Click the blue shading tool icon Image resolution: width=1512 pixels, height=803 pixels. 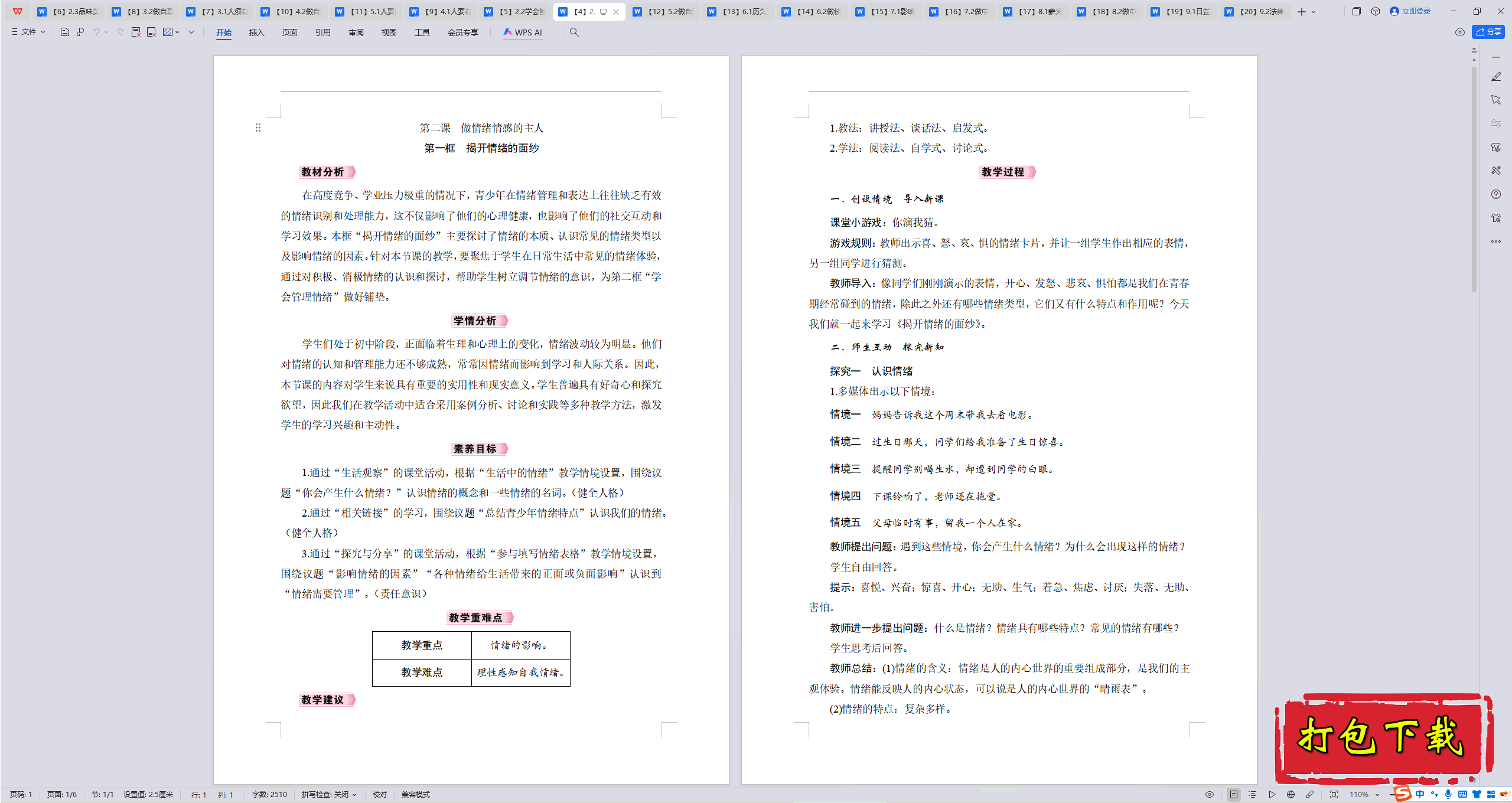click(x=168, y=32)
